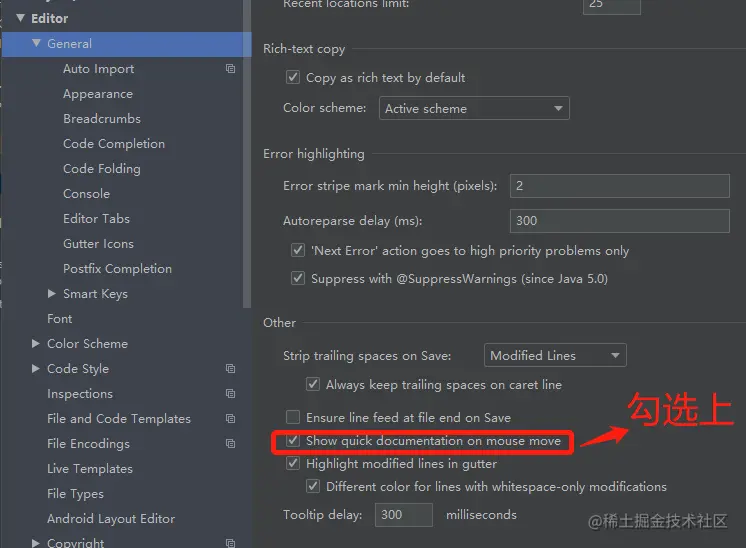Click Tooltip delay input field

(x=403, y=515)
